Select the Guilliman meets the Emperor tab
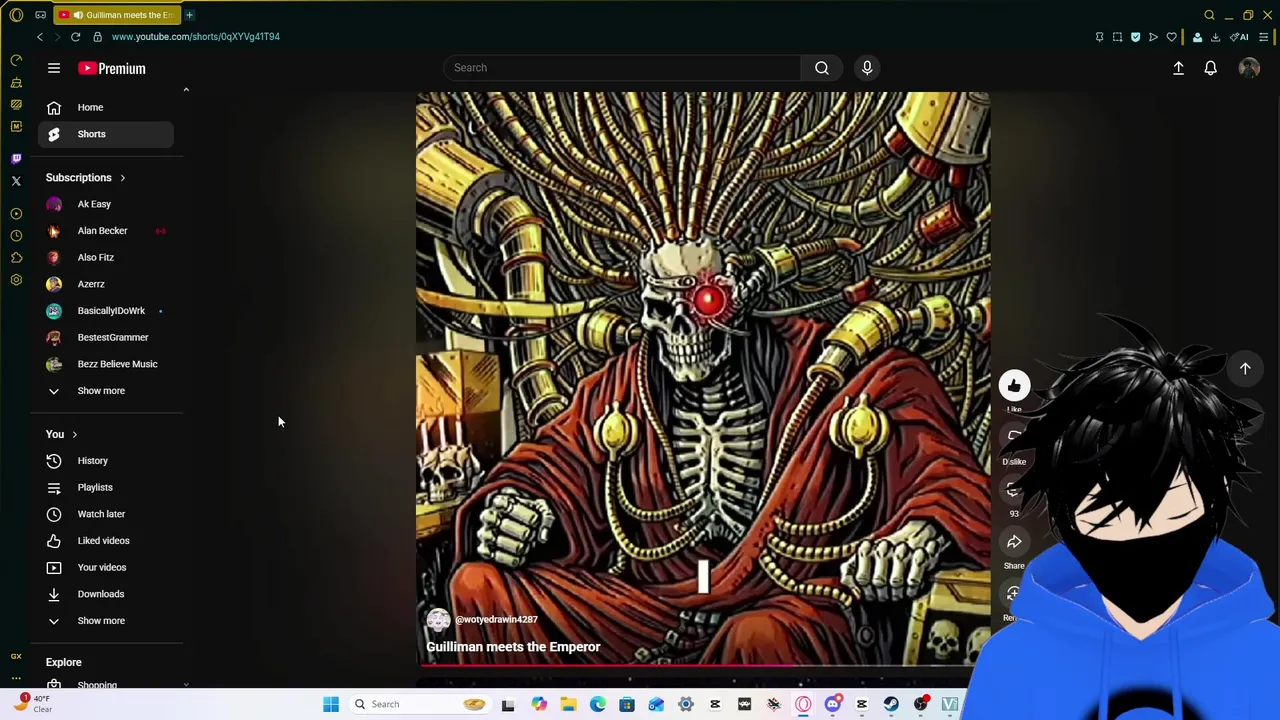Screen dimensions: 1280x720 tap(117, 15)
